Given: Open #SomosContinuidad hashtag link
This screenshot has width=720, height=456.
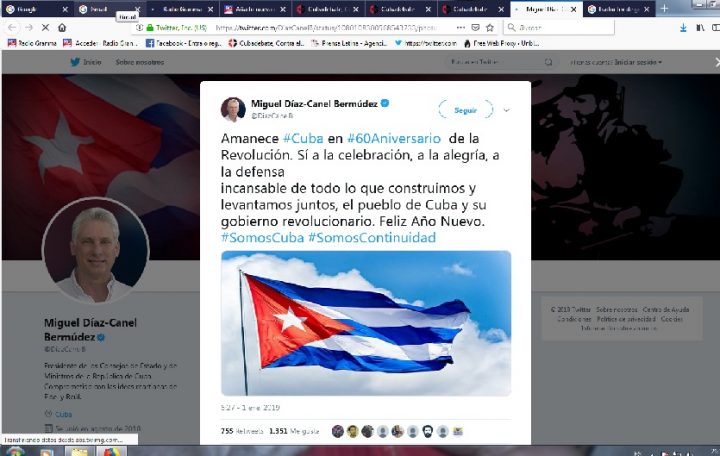Looking at the screenshot, I should coord(372,237).
